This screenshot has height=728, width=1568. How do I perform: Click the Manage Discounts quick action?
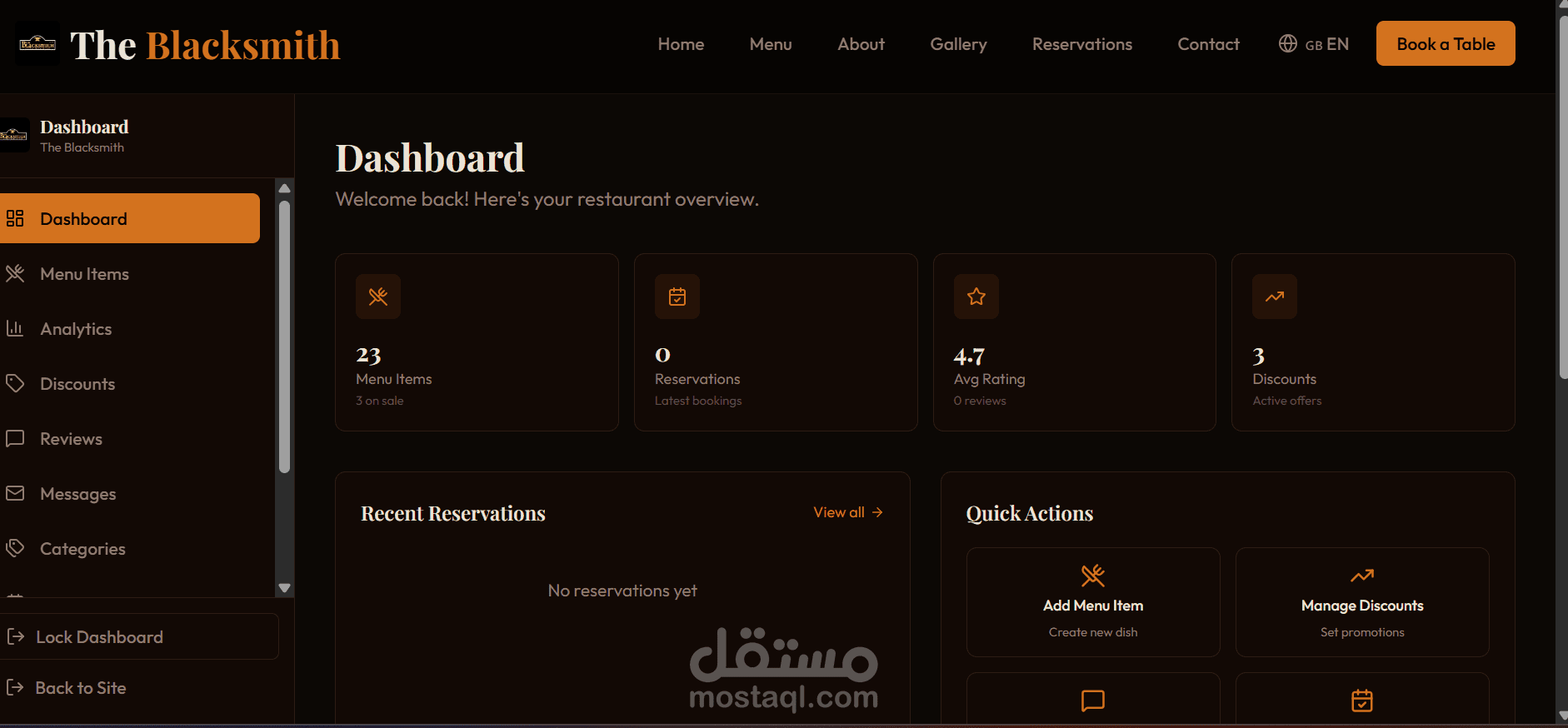[x=1362, y=602]
